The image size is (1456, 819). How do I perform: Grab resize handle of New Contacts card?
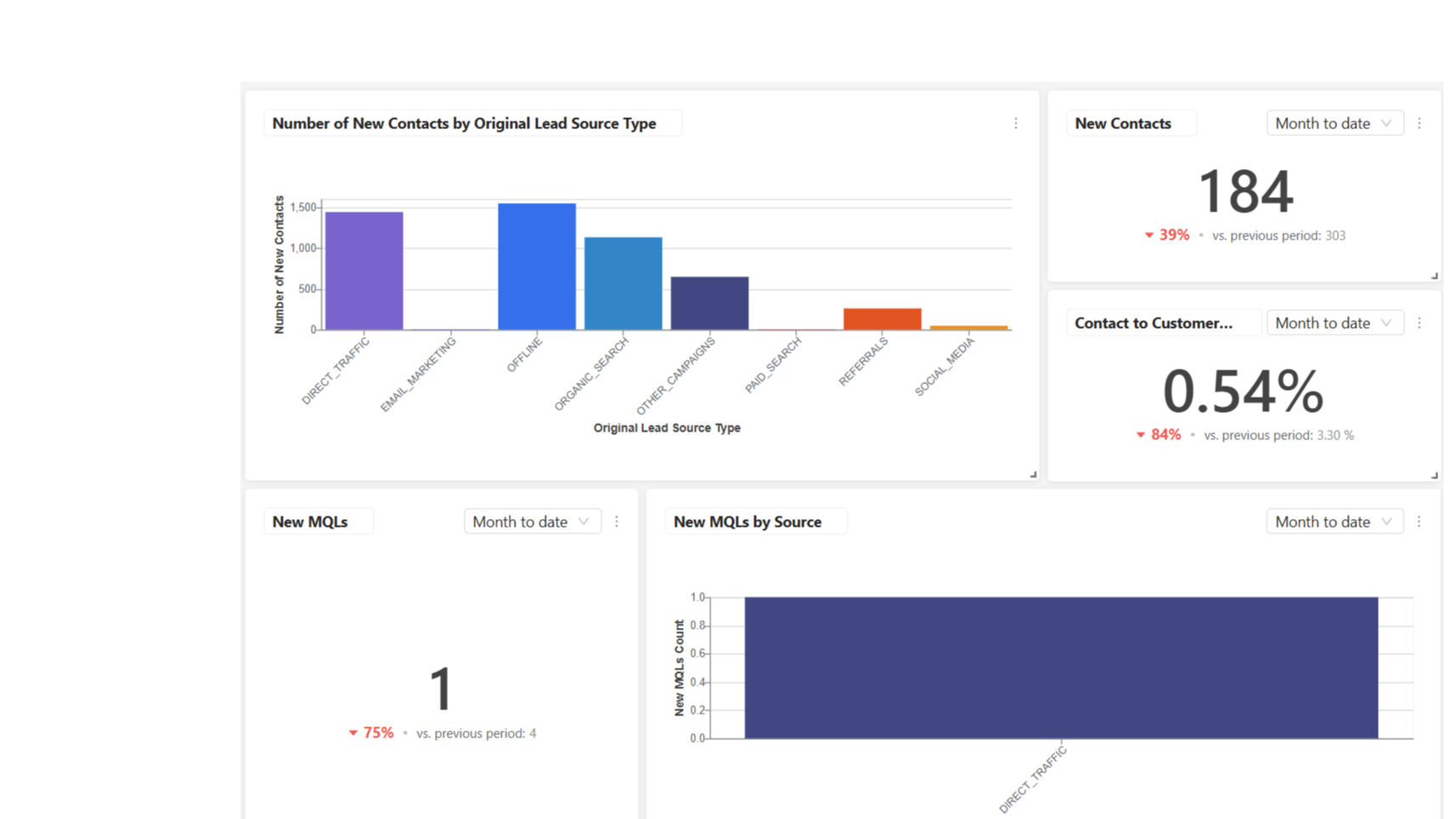pyautogui.click(x=1434, y=276)
